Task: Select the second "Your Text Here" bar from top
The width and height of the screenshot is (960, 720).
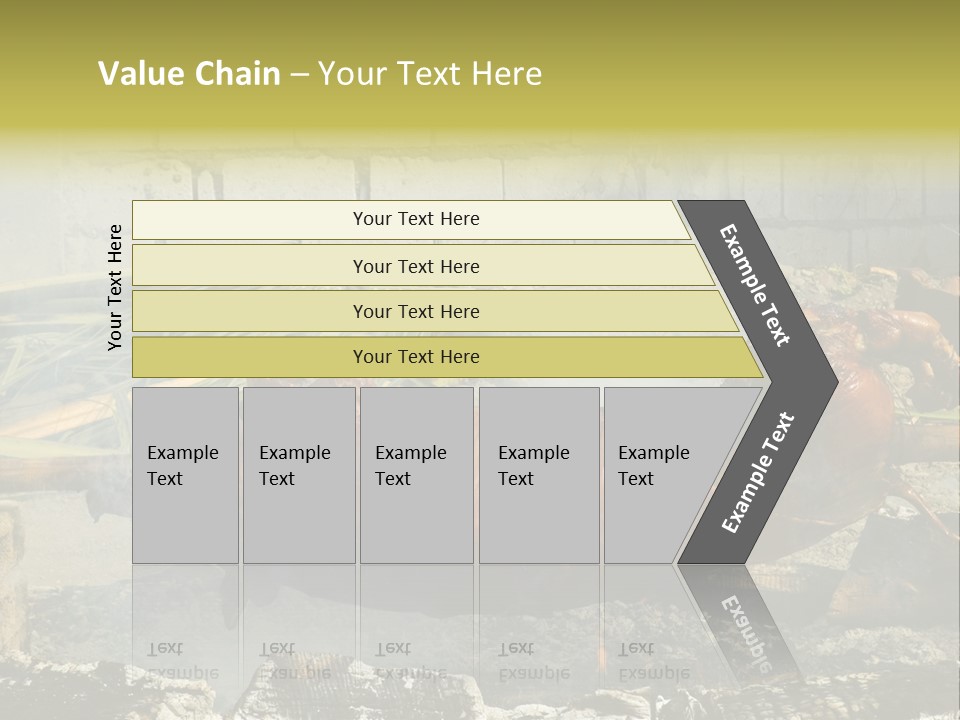Action: coord(416,266)
